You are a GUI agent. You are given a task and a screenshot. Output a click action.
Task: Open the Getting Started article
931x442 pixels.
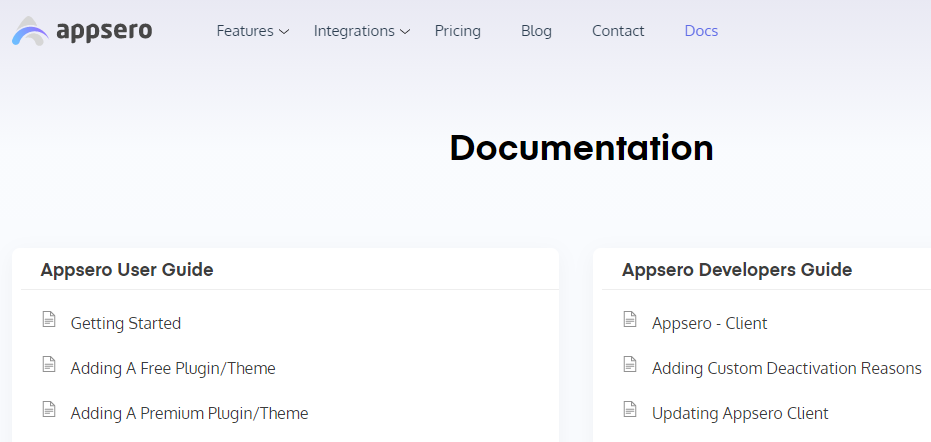pyautogui.click(x=126, y=323)
